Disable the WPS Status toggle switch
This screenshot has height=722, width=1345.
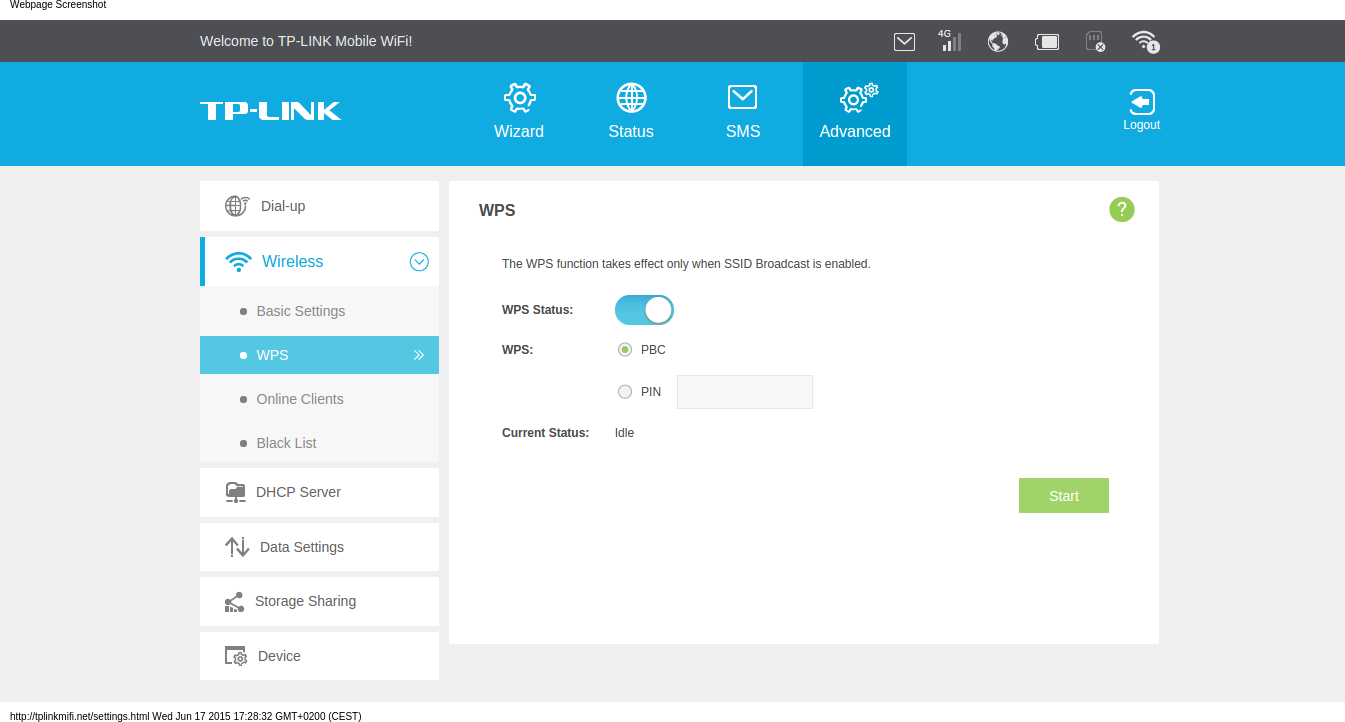tap(644, 310)
